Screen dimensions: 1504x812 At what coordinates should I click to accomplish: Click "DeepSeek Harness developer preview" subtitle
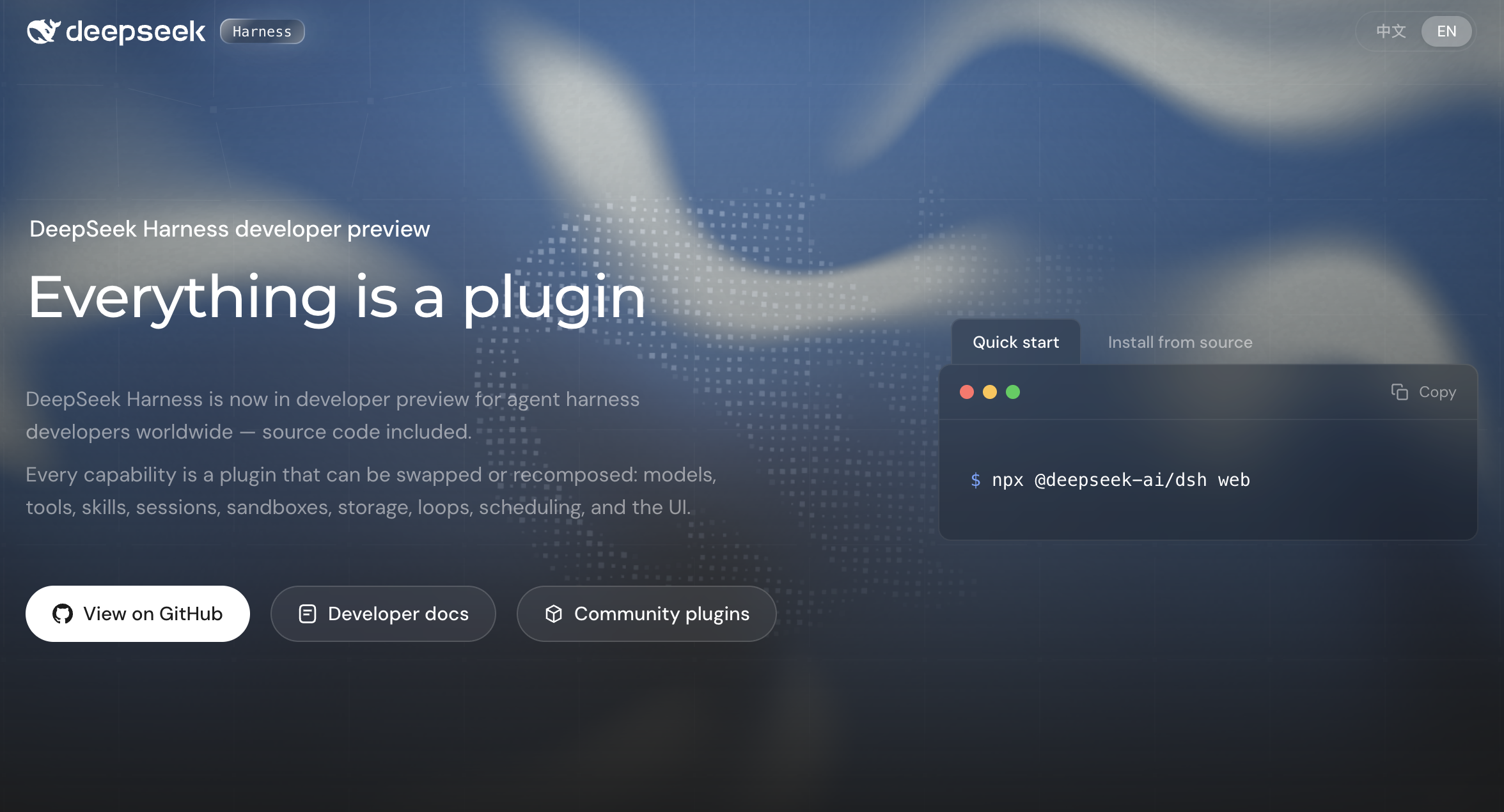[230, 229]
